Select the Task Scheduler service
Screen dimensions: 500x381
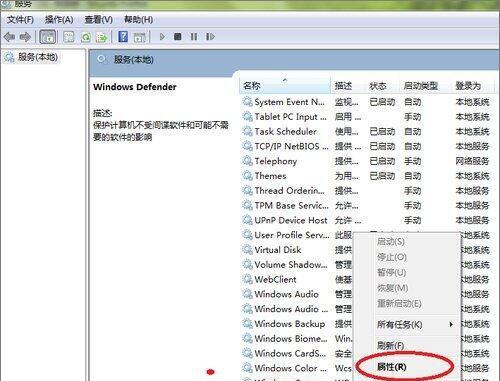click(x=367, y=131)
